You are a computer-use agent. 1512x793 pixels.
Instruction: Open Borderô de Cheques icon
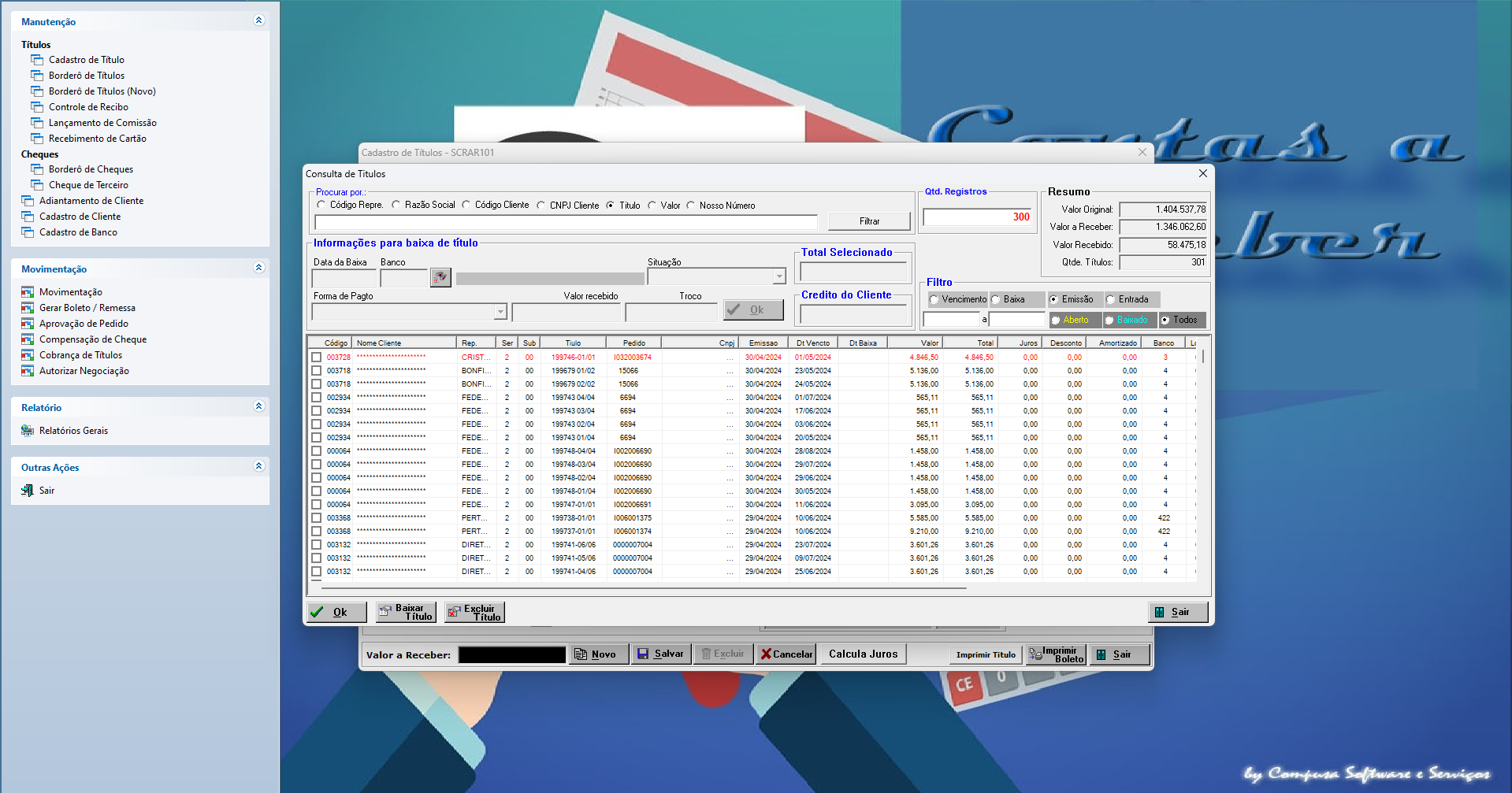click(37, 169)
